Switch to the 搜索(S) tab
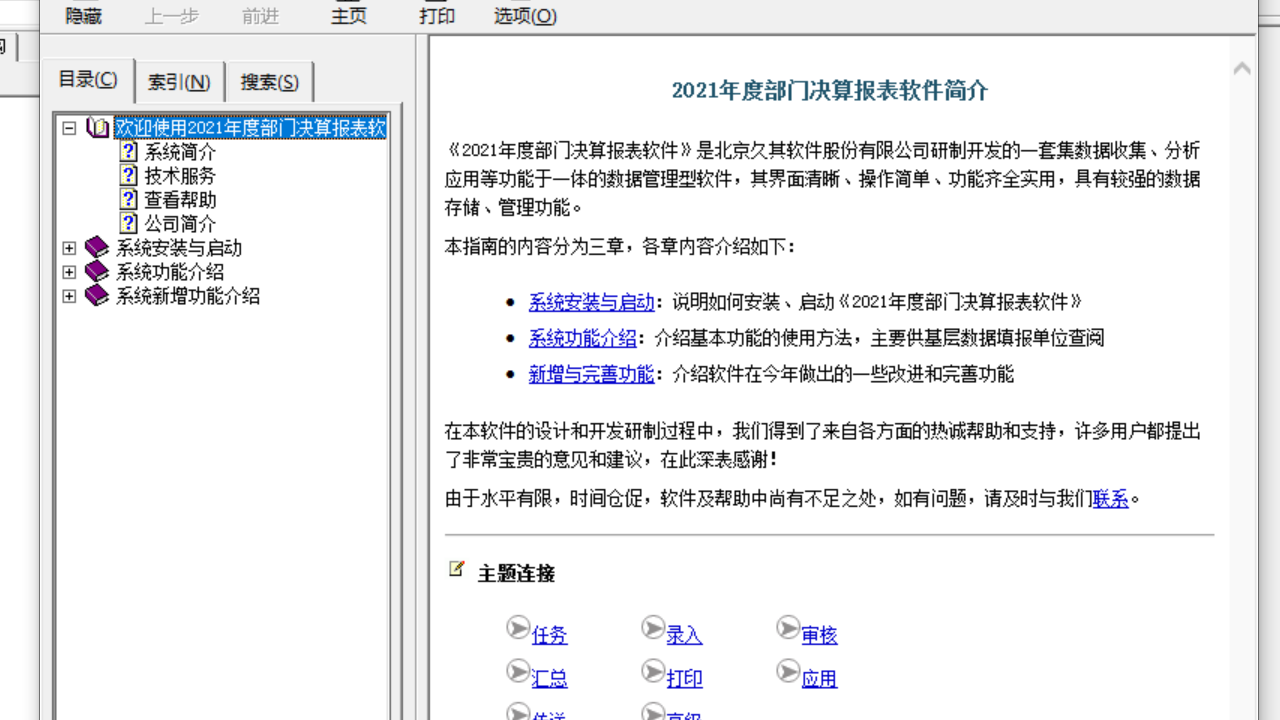Screen dimensions: 1280x720 pyautogui.click(x=268, y=82)
